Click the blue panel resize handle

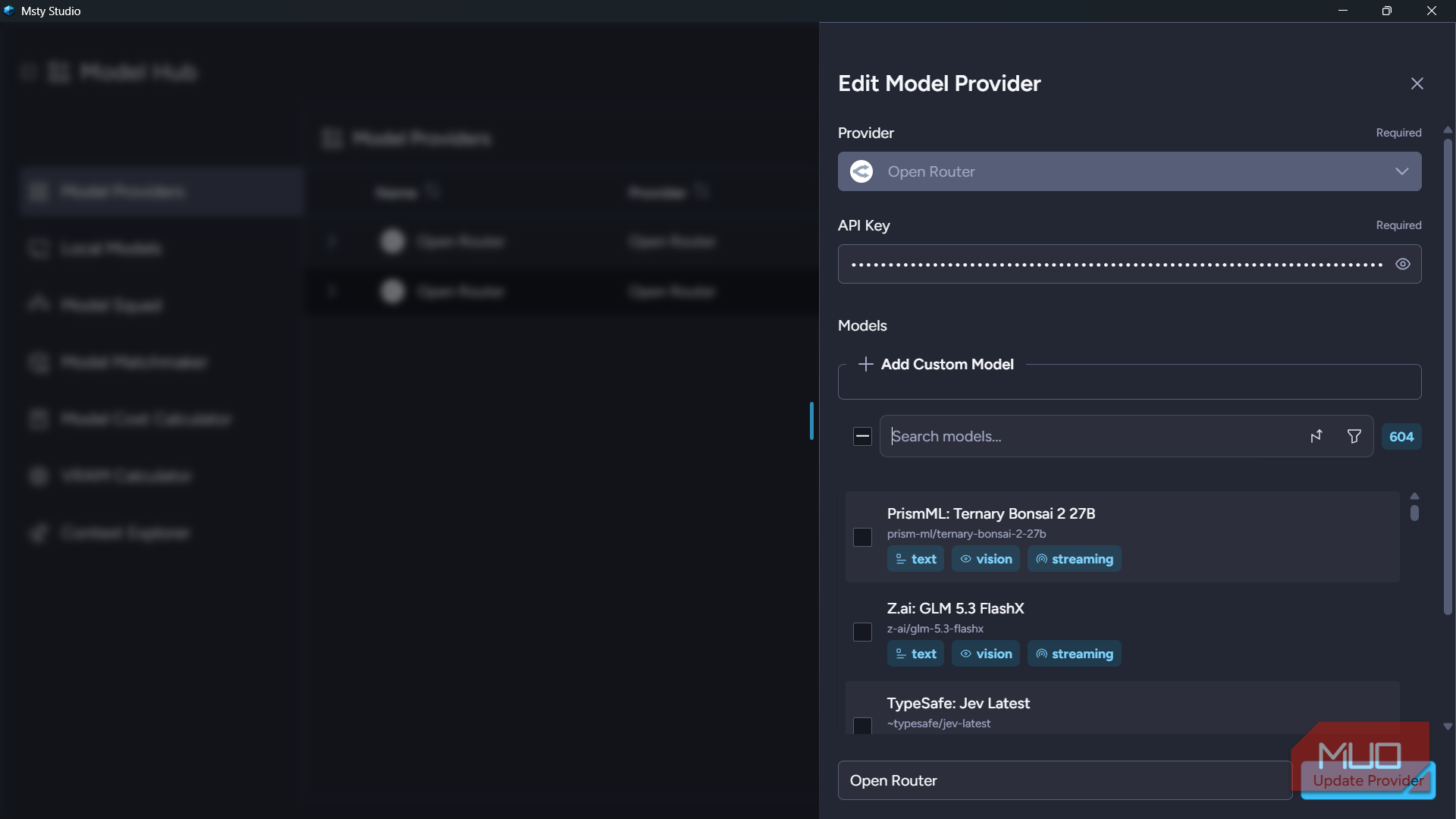811,421
